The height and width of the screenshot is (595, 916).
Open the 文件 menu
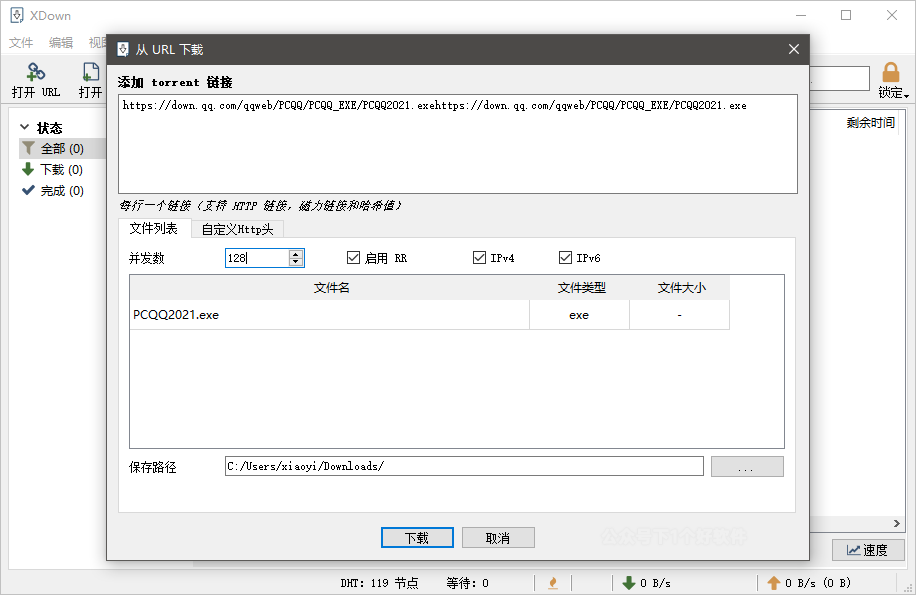coord(21,42)
